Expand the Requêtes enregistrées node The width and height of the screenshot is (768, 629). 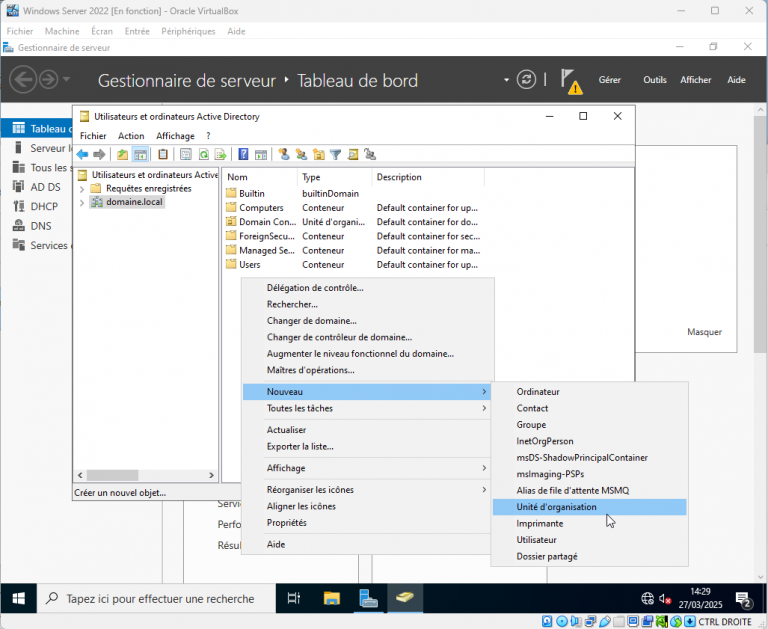click(82, 188)
